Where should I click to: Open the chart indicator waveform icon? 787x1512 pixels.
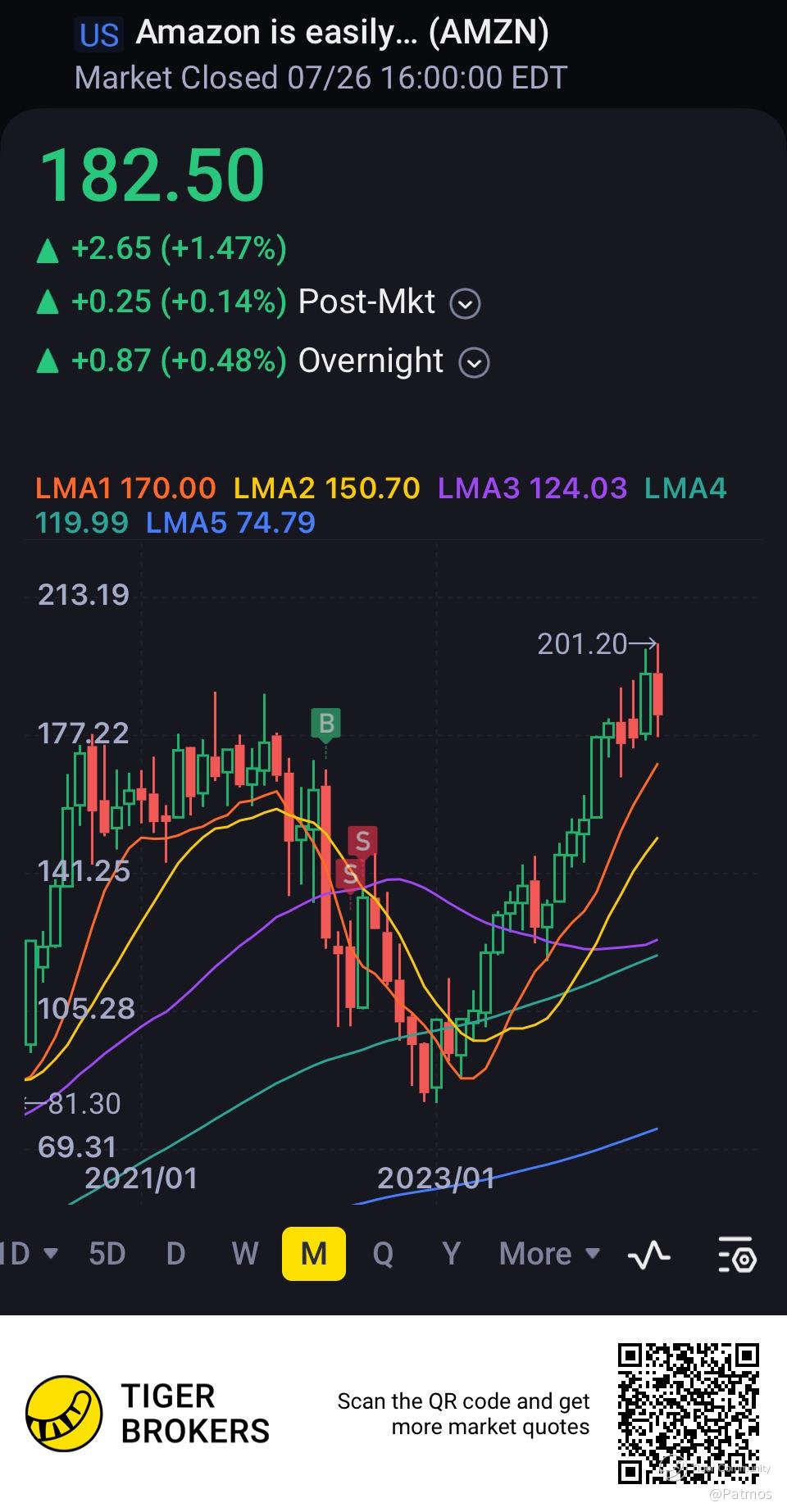pos(648,1255)
